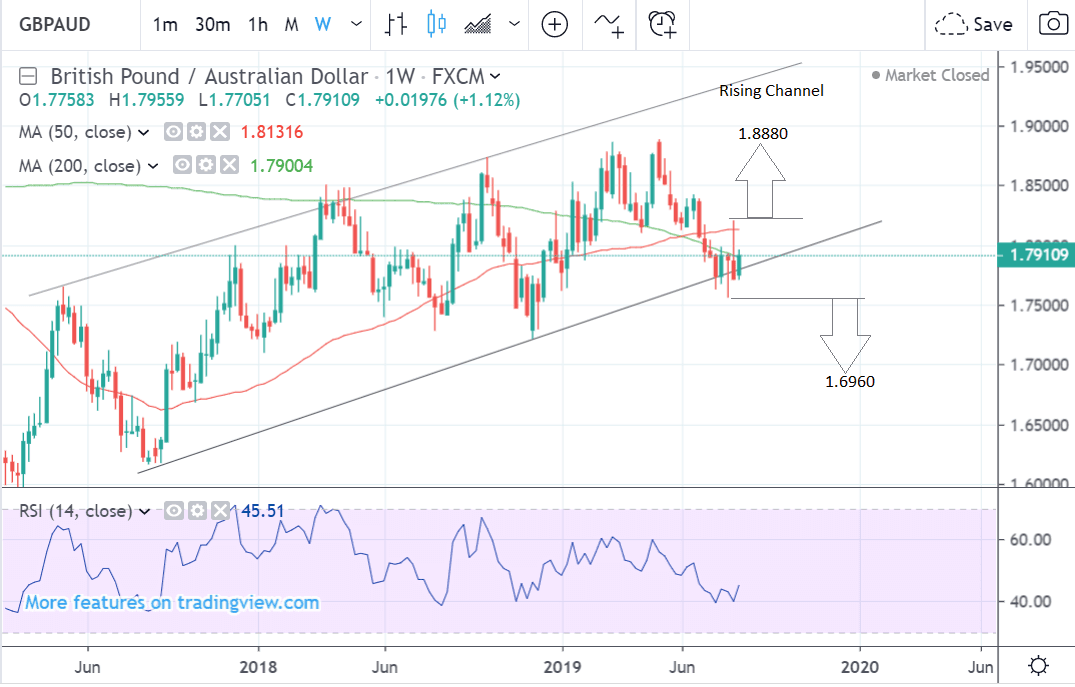The width and height of the screenshot is (1075, 687).
Task: Hide the MA 50 indicator
Action: [173, 132]
